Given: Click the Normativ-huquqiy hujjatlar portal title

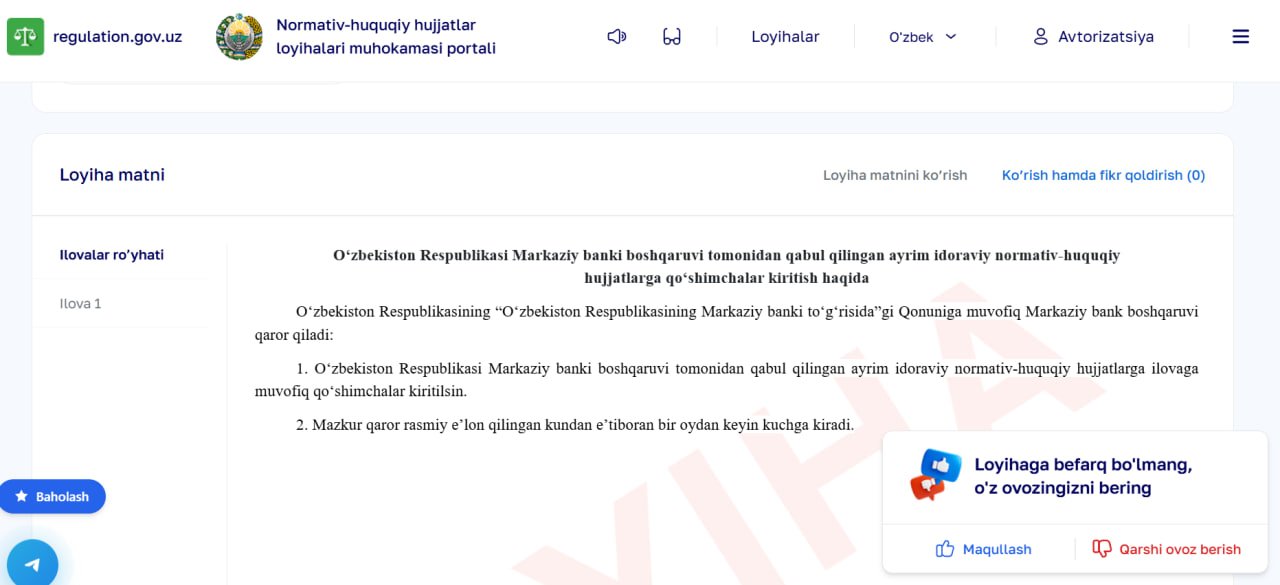Looking at the screenshot, I should point(386,37).
